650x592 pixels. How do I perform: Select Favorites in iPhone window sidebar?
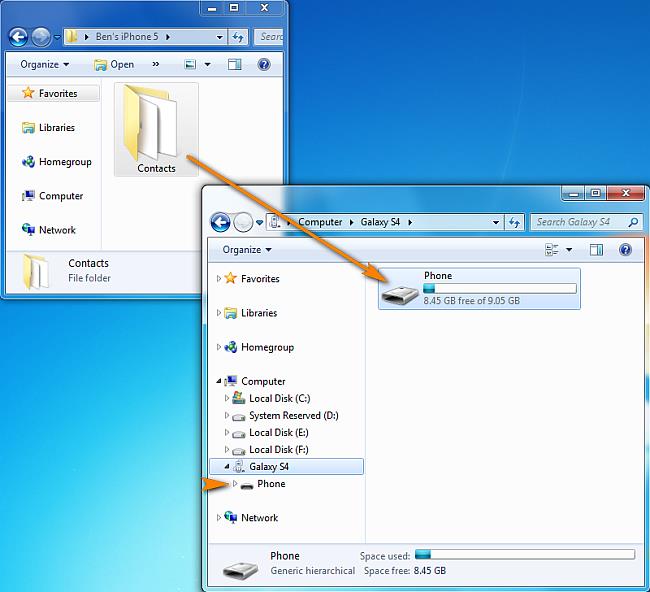(53, 93)
